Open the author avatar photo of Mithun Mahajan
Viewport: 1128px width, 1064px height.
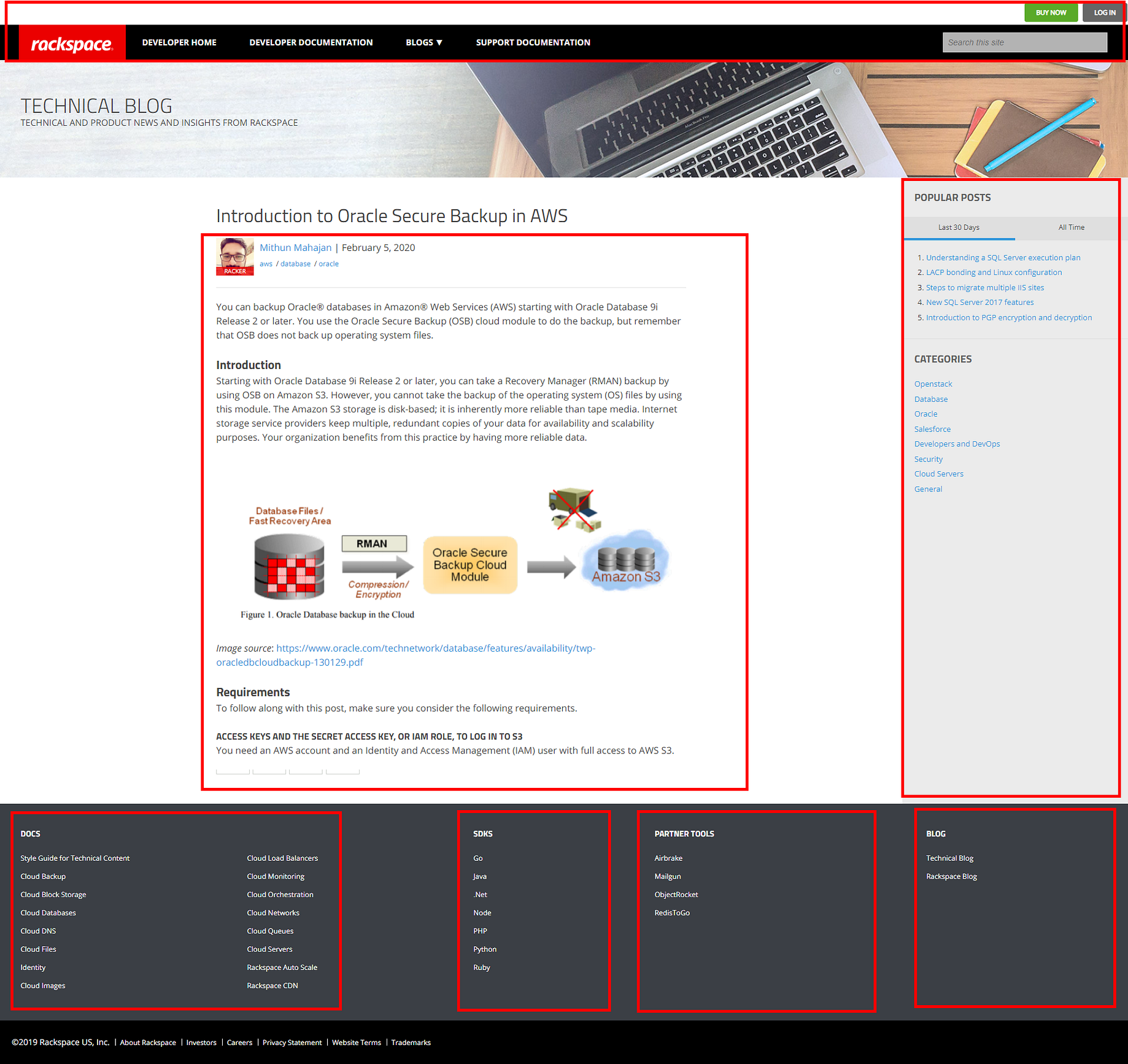tap(234, 256)
